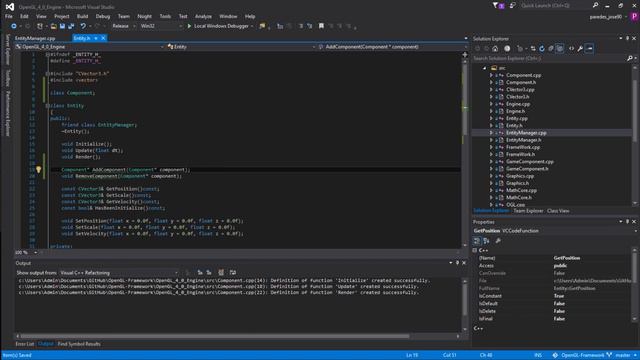Click the View Code icon
Image resolution: width=640 pixels, height=360 pixels.
tap(571, 49)
